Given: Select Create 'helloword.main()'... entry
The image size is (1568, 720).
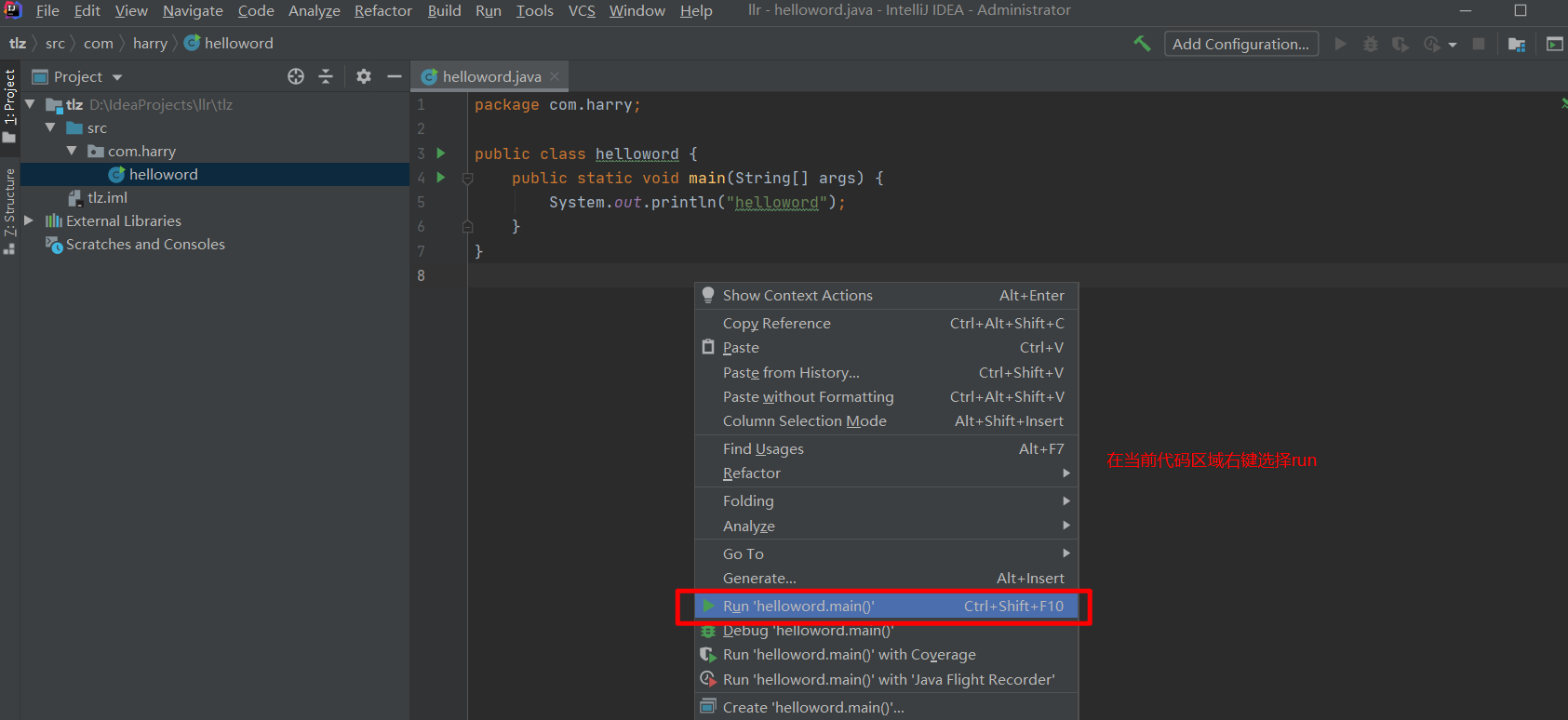Looking at the screenshot, I should click(x=887, y=708).
